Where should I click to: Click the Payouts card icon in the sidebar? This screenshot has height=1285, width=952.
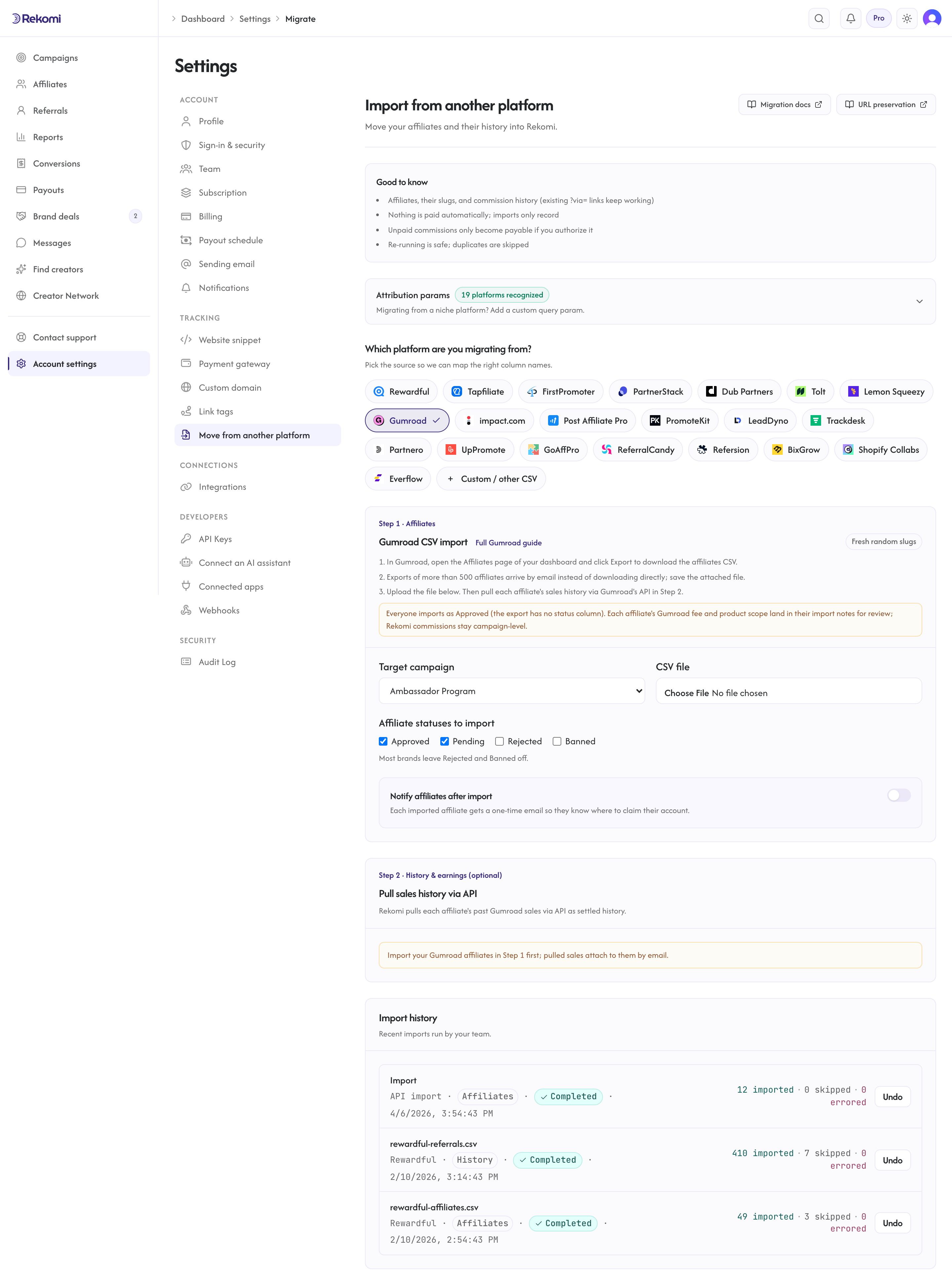(21, 190)
